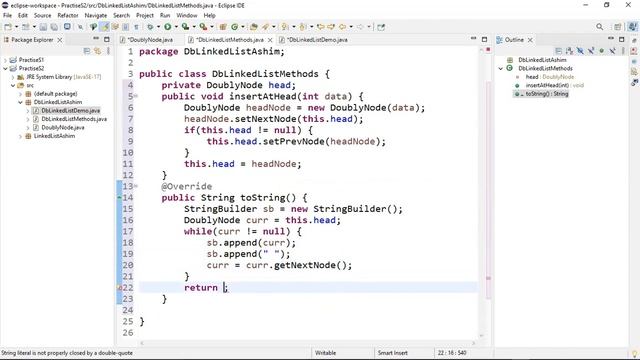Toggle Hide Non-Public Members in Outline
The height and width of the screenshot is (360, 640).
click(602, 51)
